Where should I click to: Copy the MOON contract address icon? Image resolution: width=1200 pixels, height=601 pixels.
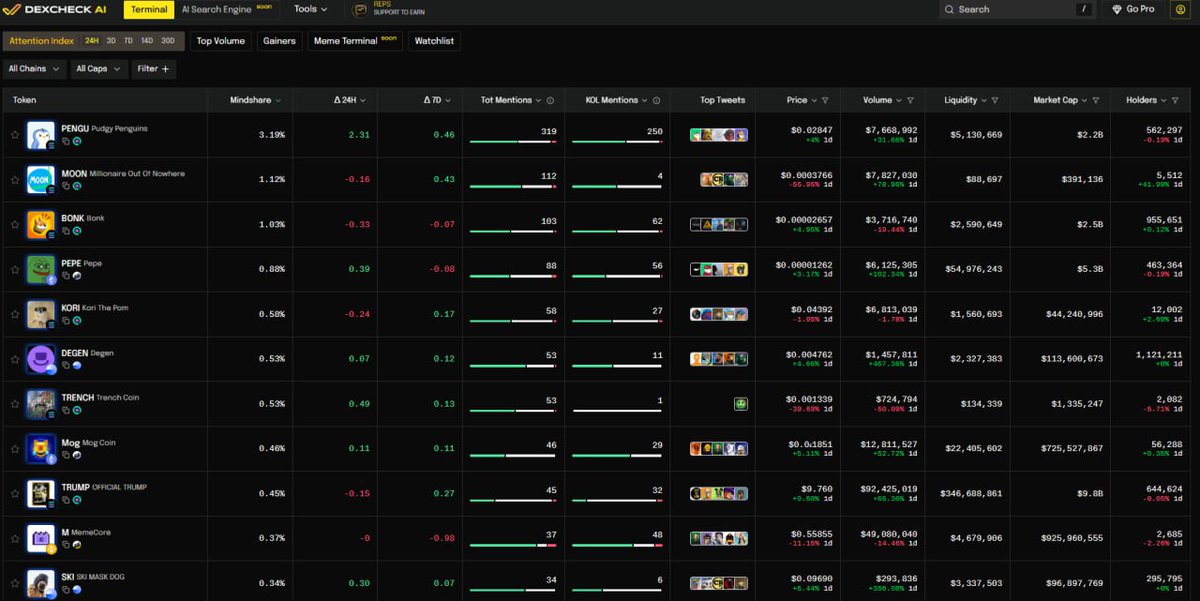pos(66,186)
